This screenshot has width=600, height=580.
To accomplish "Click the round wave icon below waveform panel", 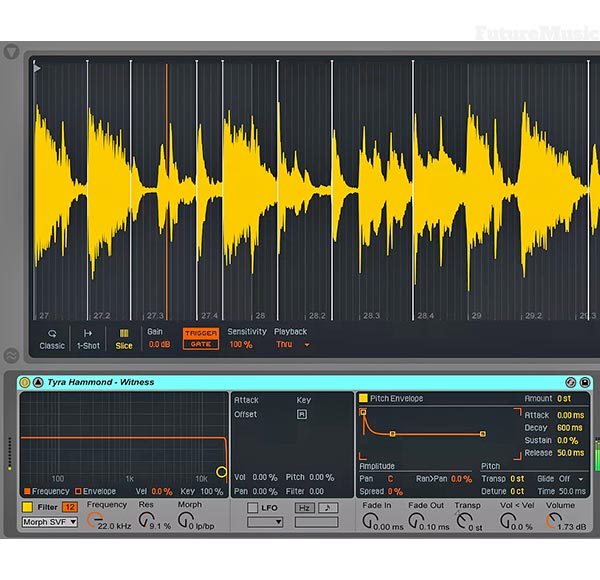I will (11, 355).
